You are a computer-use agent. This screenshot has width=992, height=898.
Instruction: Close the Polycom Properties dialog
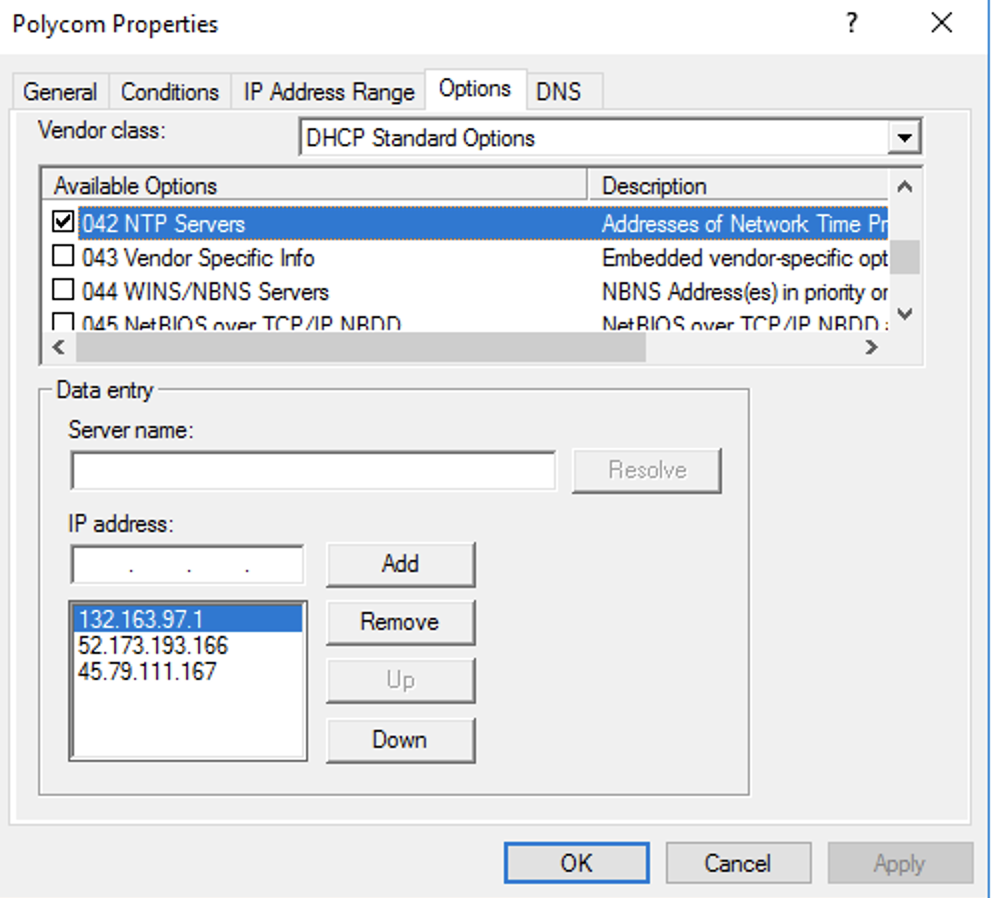941,23
